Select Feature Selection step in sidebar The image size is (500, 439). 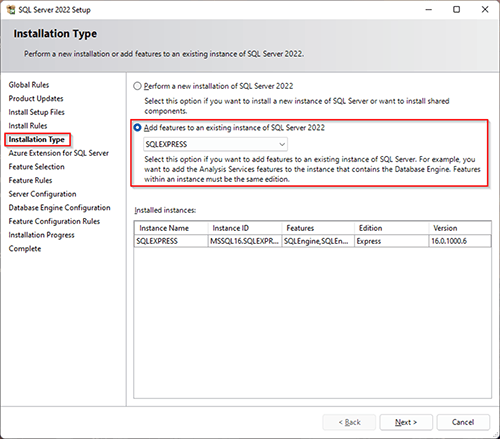click(37, 167)
